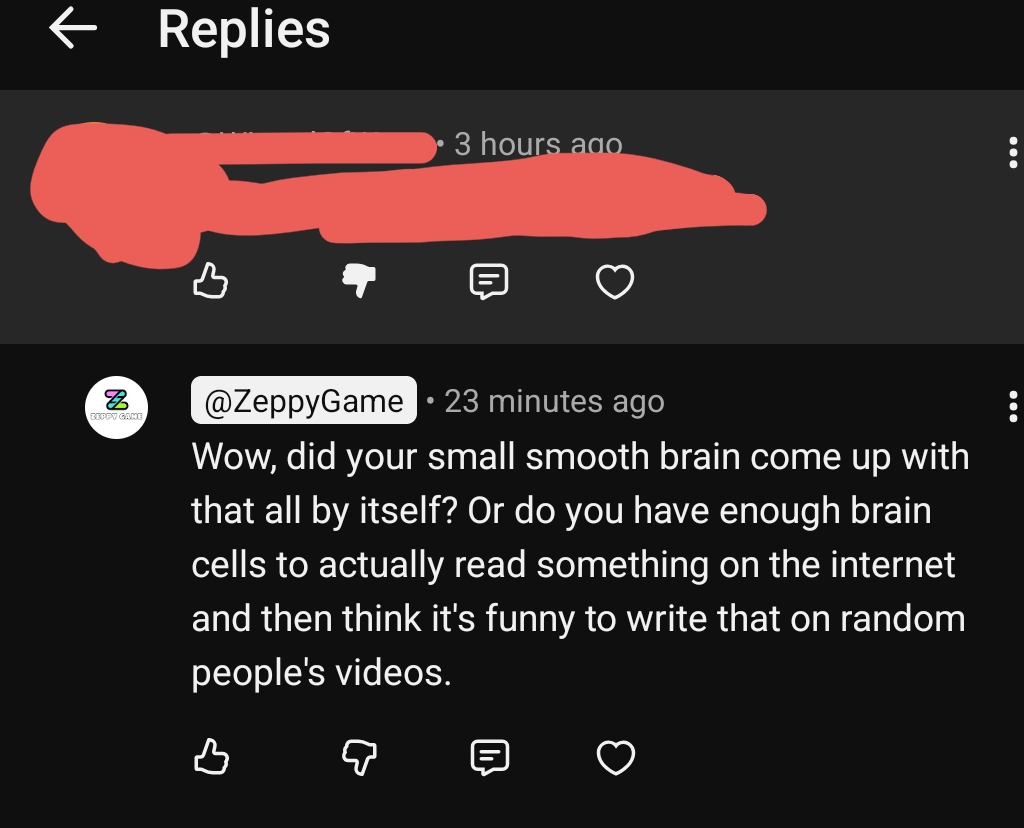Reply to the top redacted comment
This screenshot has height=828, width=1024.
point(489,281)
